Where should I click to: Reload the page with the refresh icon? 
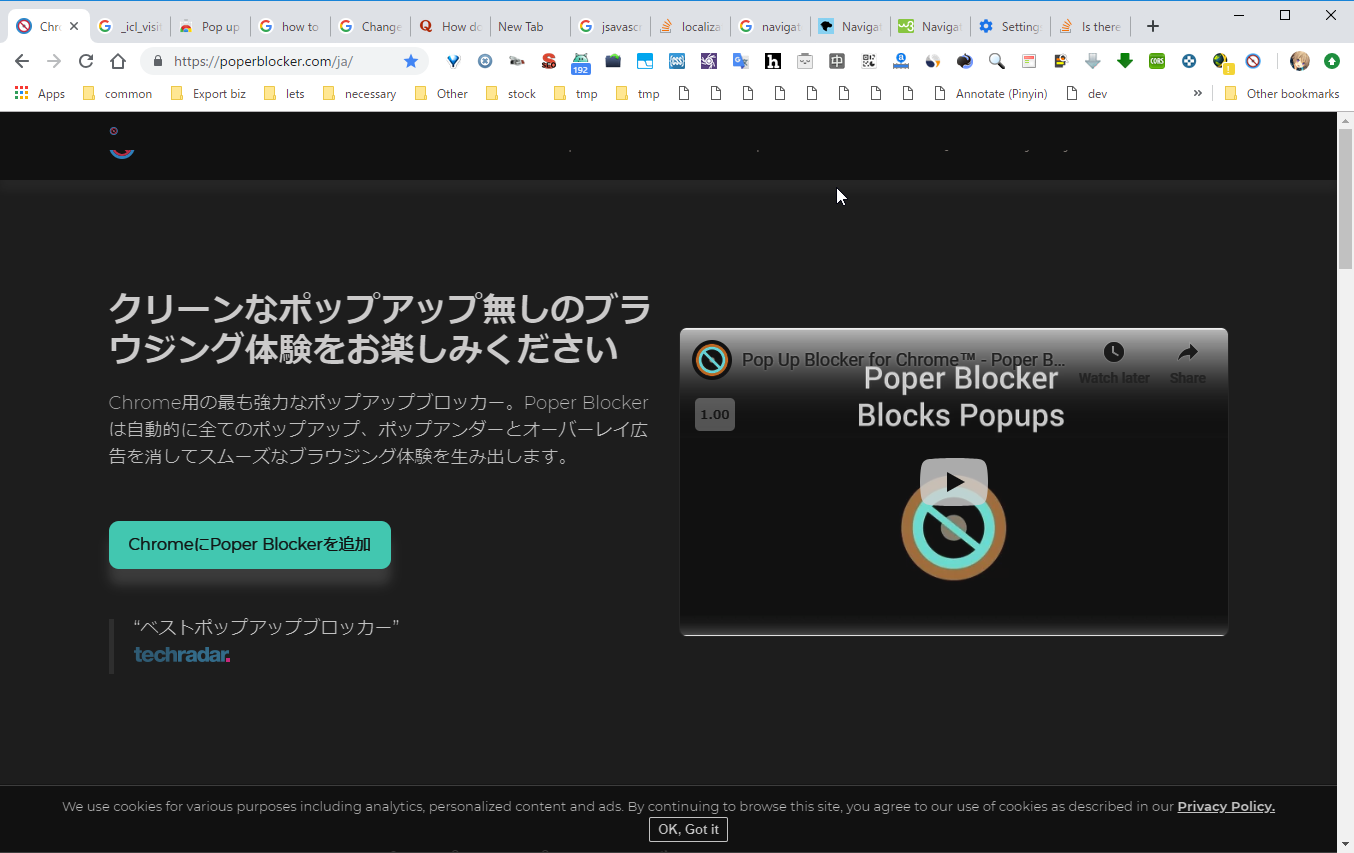(86, 61)
